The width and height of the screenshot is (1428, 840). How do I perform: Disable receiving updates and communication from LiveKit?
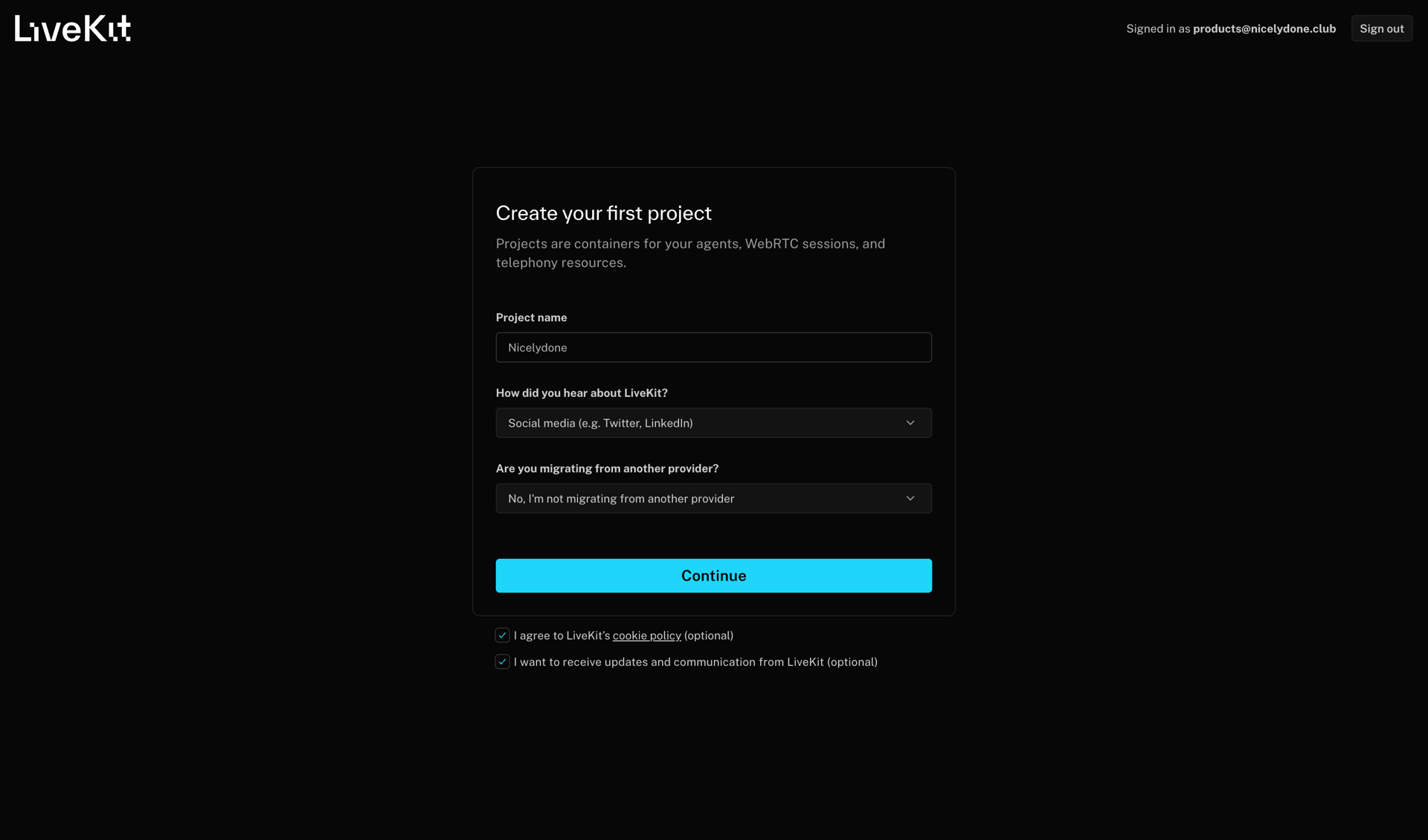(x=502, y=662)
